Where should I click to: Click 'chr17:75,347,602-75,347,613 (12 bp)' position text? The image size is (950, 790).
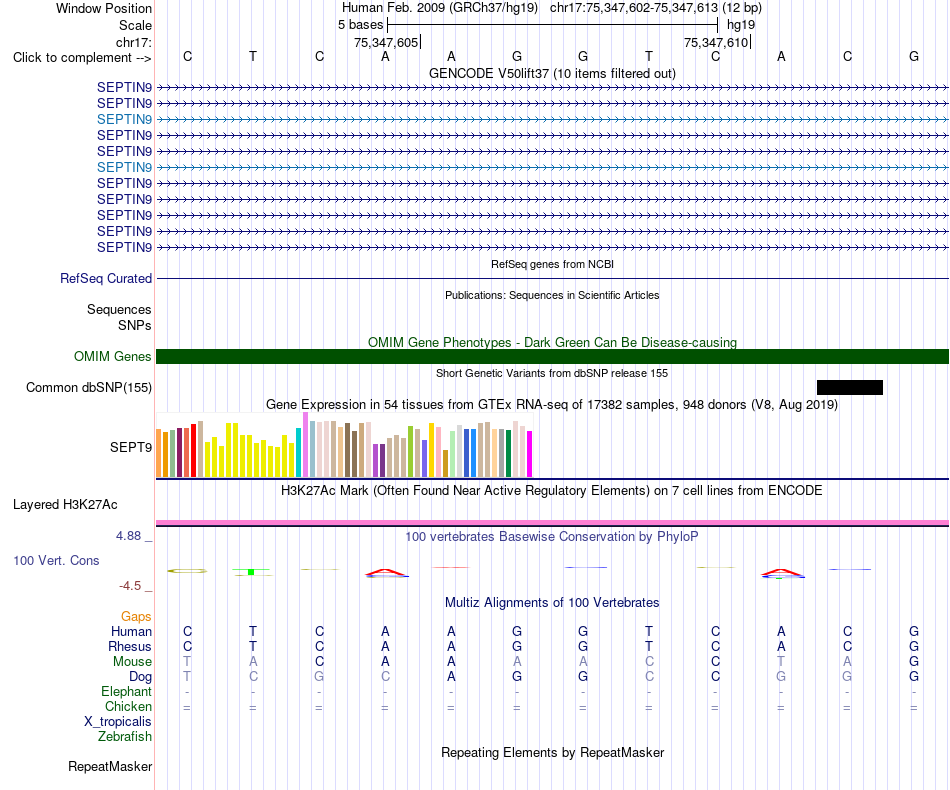[x=656, y=8]
